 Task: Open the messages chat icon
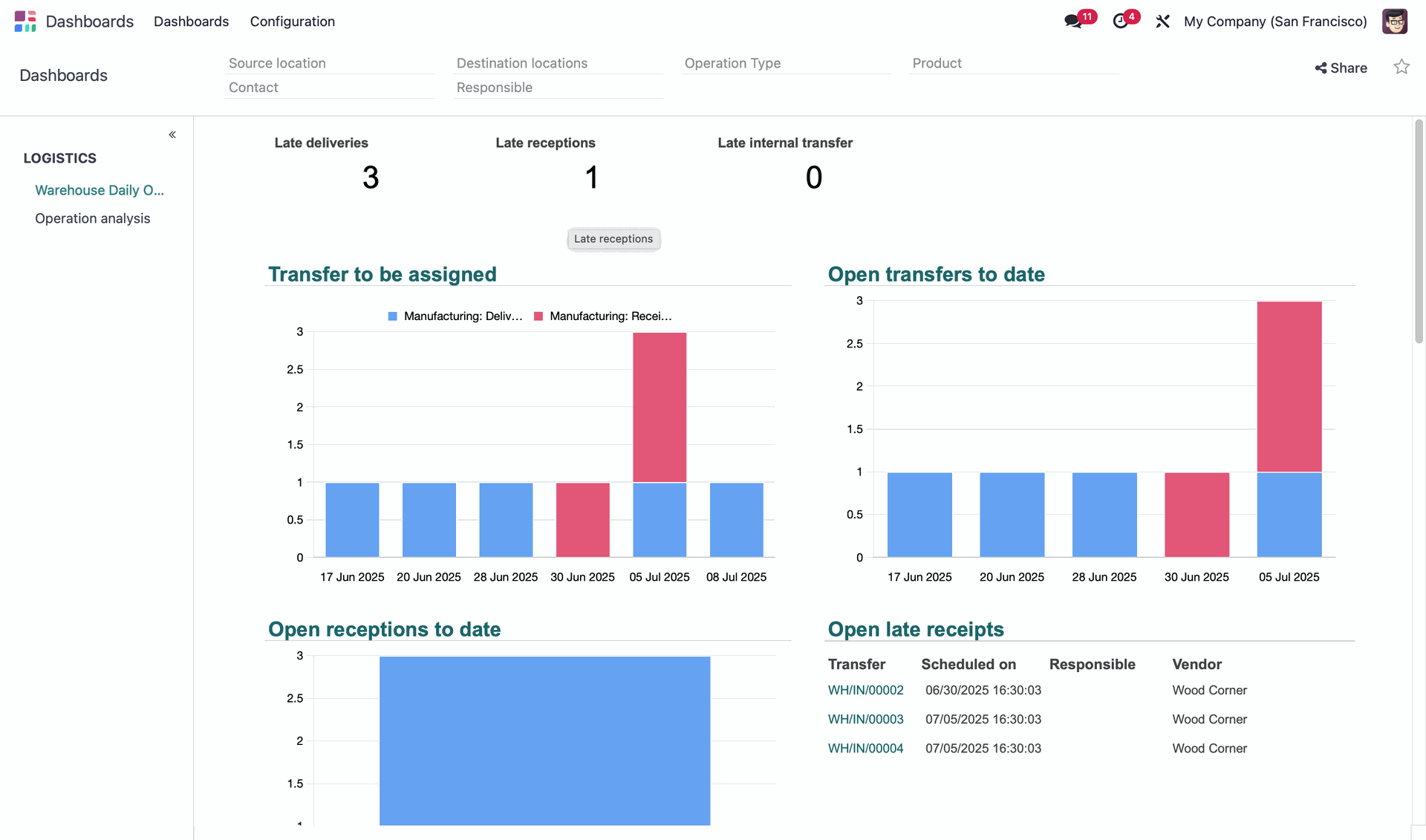coord(1072,22)
